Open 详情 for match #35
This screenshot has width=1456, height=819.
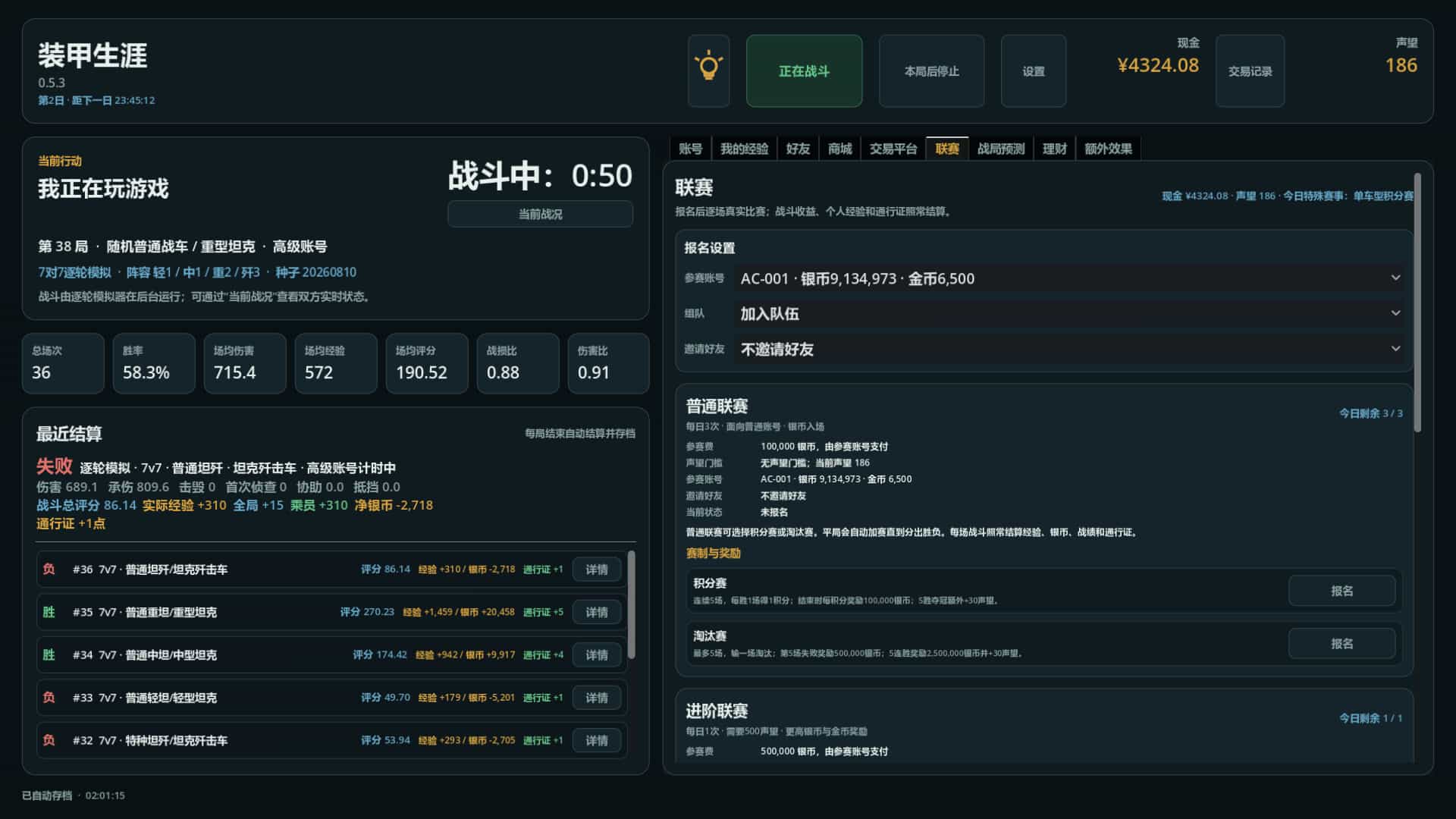coord(597,612)
